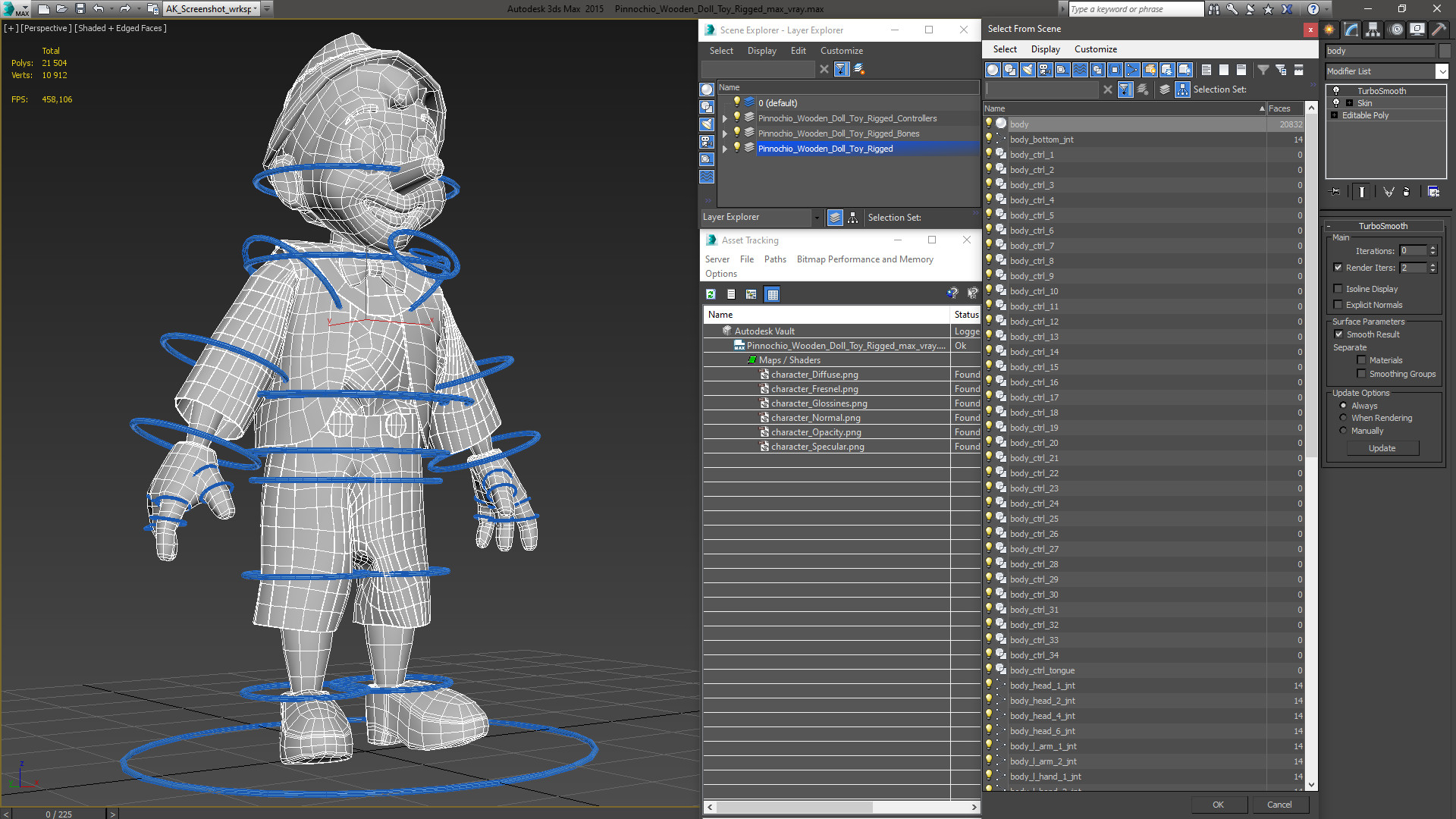Uncheck Smooth Result checkbox

click(1339, 334)
